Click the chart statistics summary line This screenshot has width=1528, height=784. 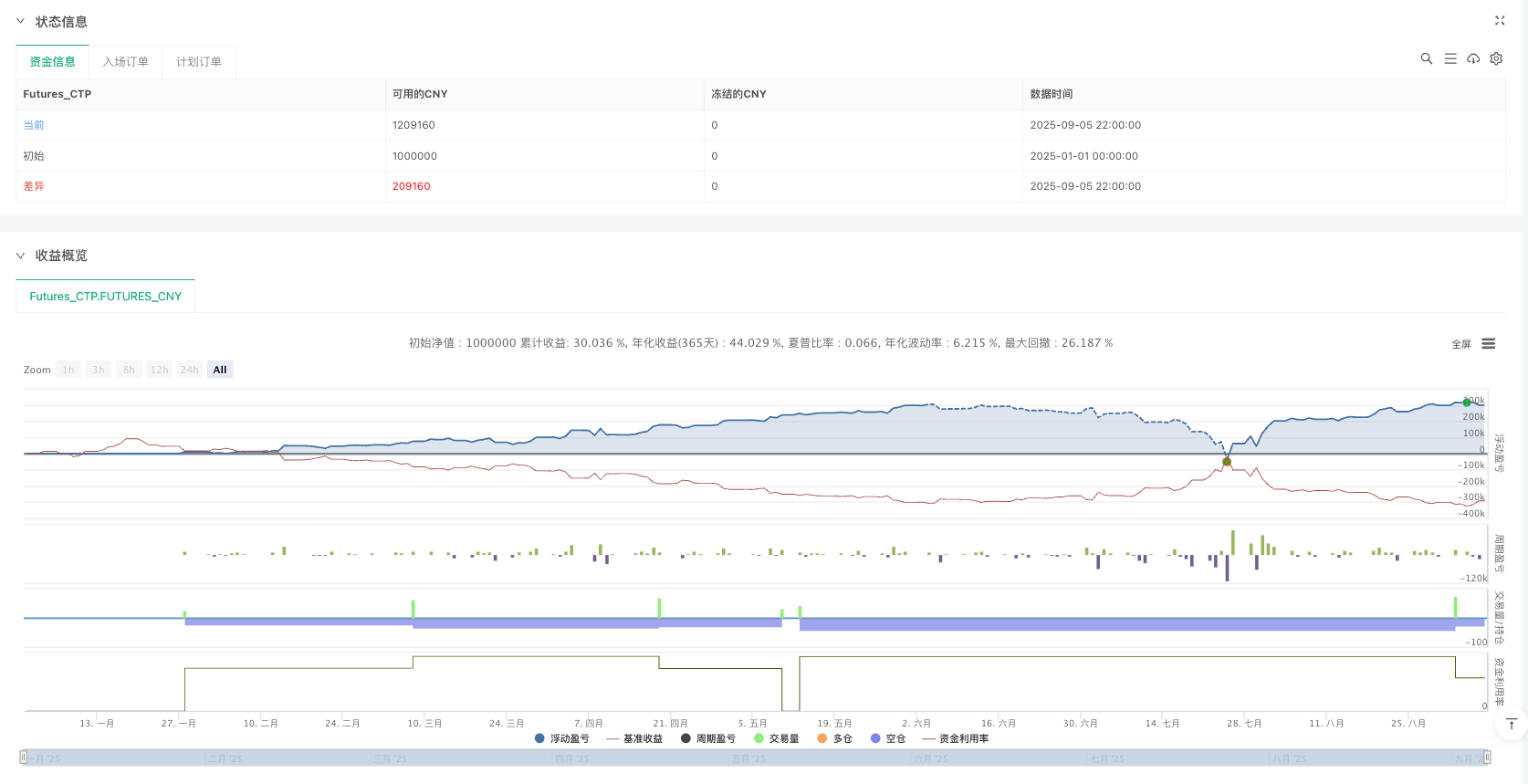[760, 343]
